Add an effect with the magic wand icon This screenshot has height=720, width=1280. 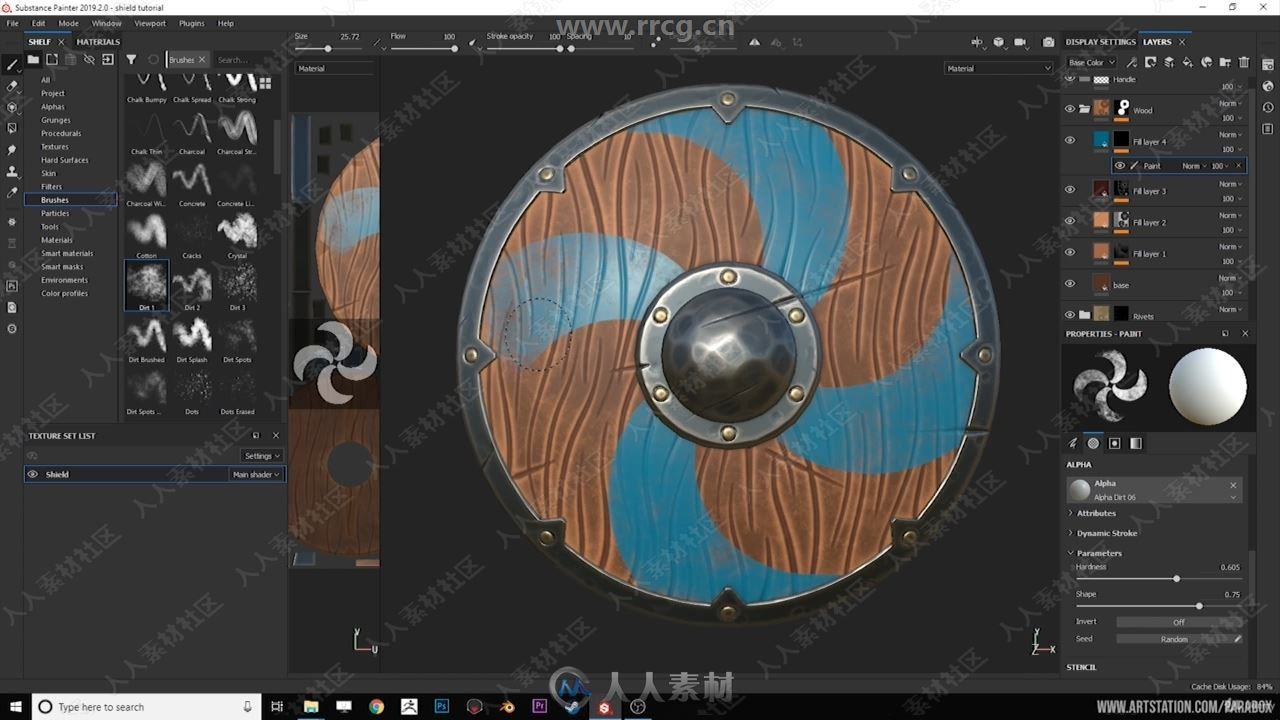[1132, 62]
